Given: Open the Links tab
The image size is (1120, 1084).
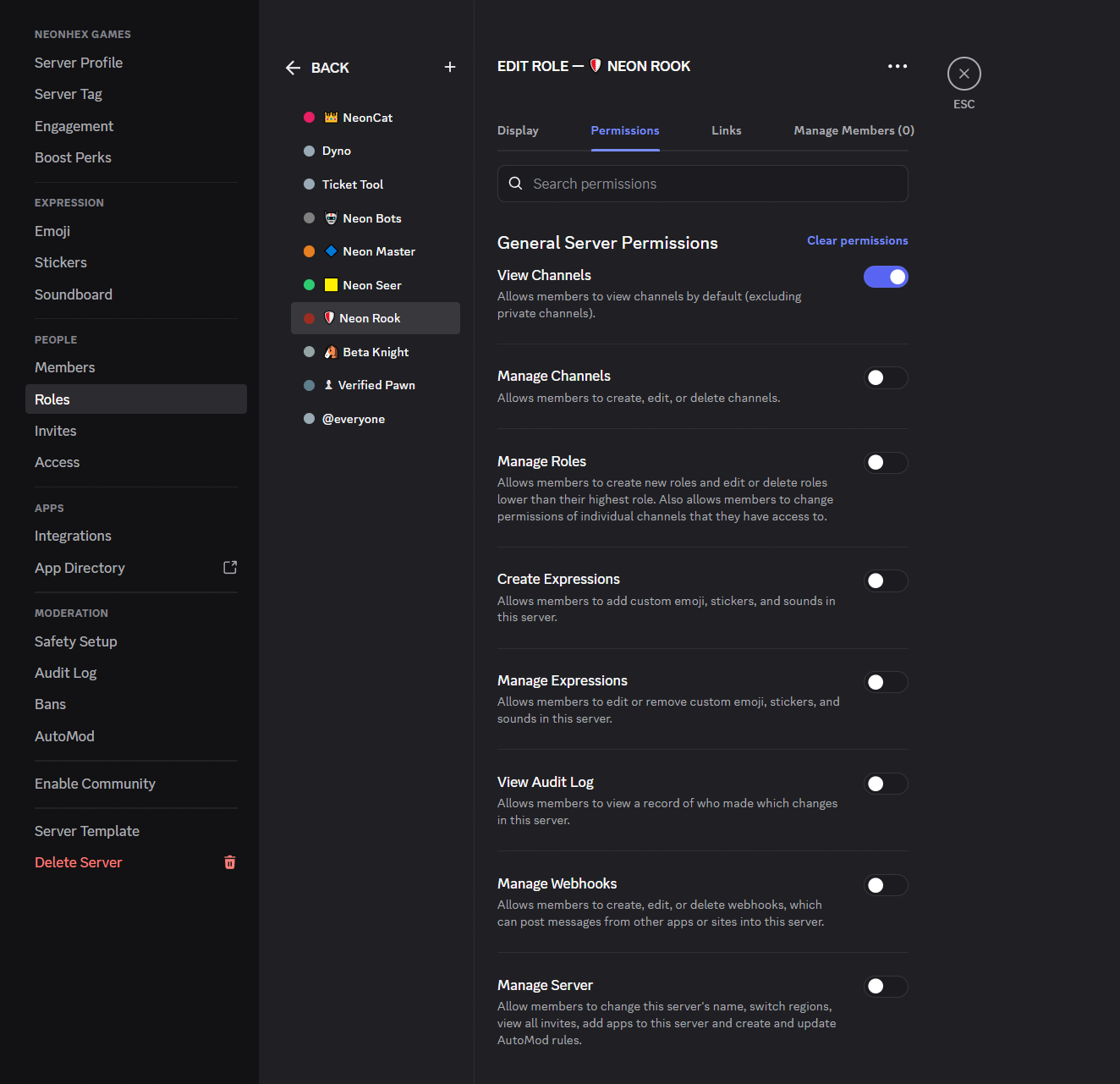Looking at the screenshot, I should [x=727, y=130].
